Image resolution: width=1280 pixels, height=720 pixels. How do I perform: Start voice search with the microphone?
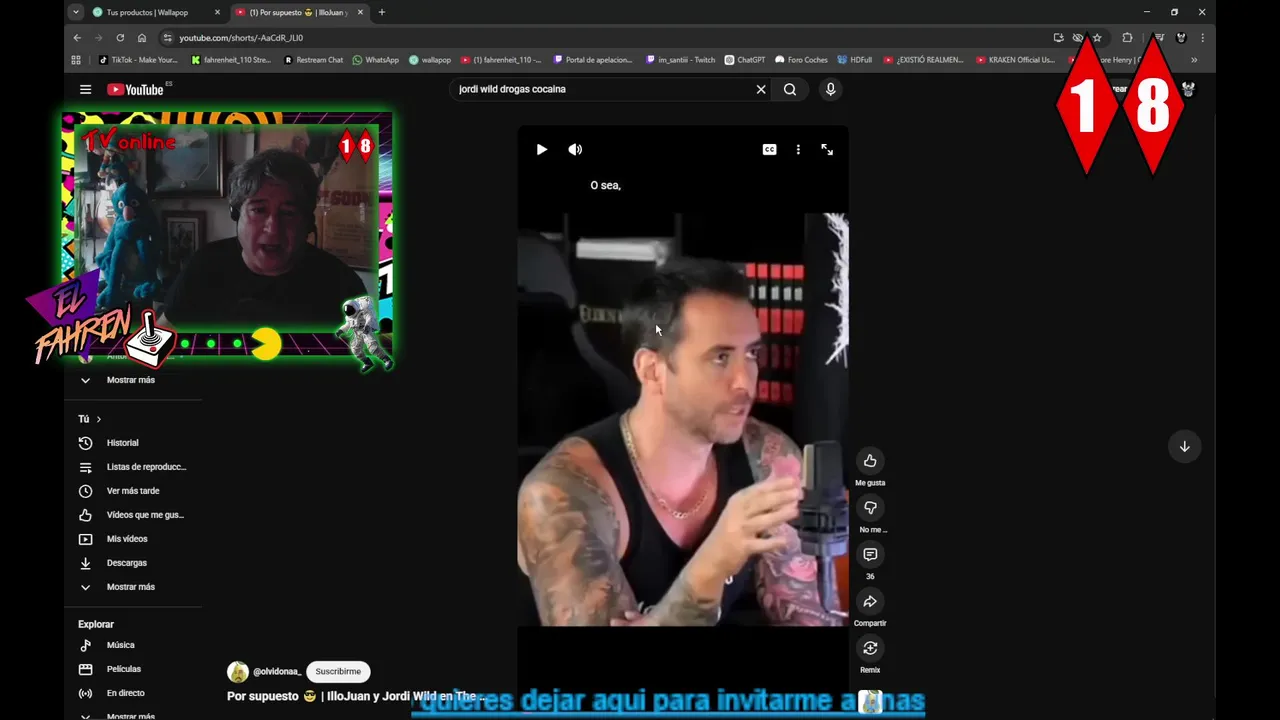[x=830, y=89]
